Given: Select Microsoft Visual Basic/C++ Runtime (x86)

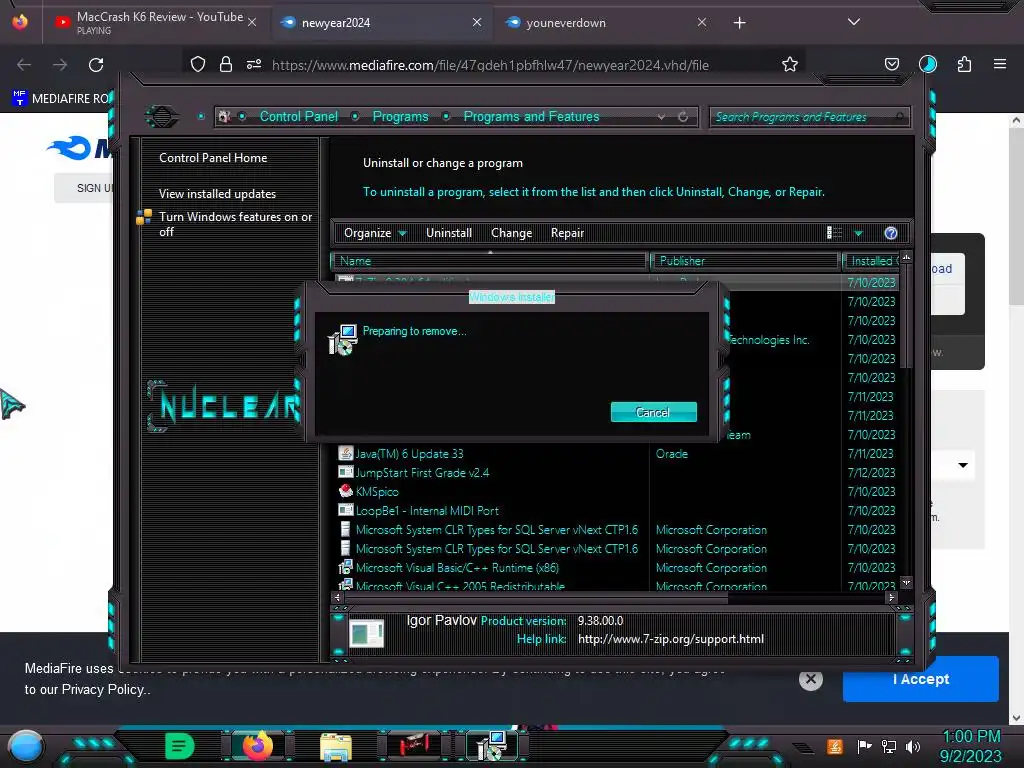Looking at the screenshot, I should 457,568.
